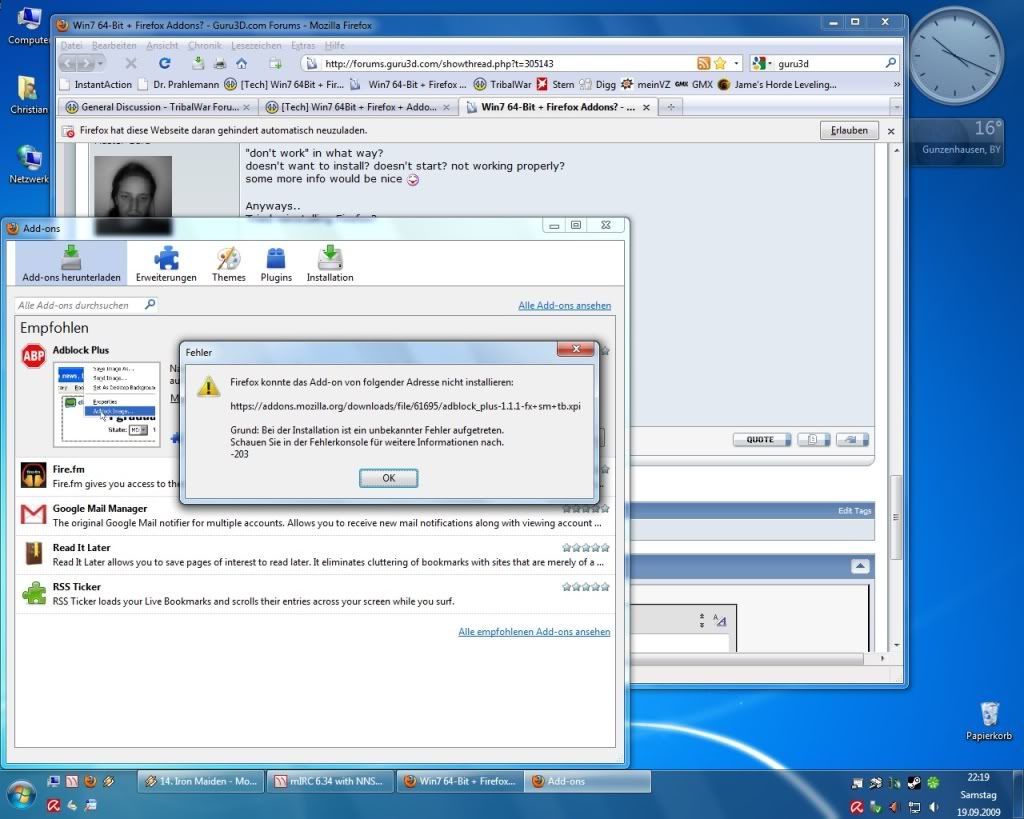
Task: Open the Windows Start orb
Action: pyautogui.click(x=21, y=794)
